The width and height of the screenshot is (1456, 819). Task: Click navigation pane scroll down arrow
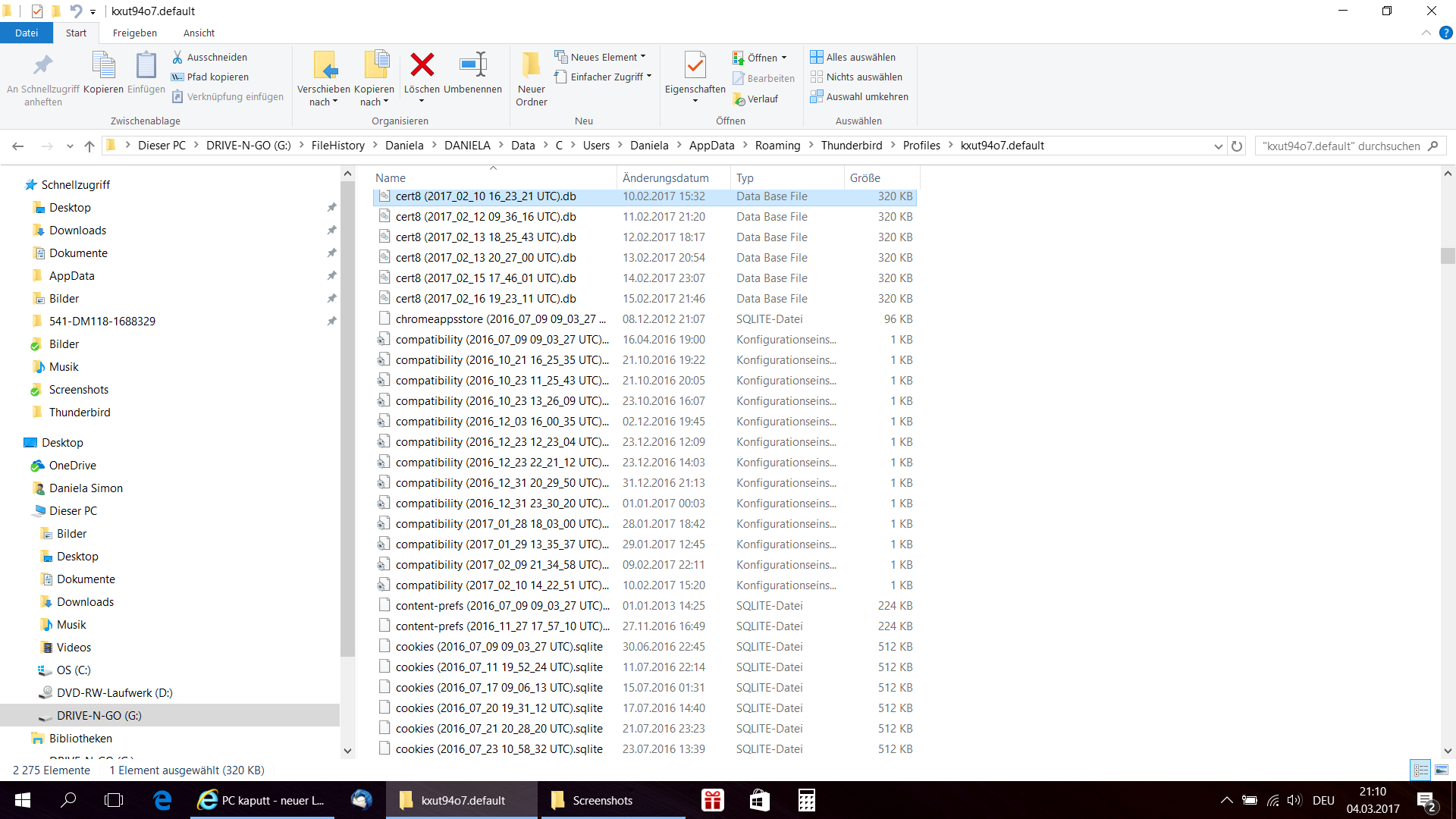click(347, 751)
